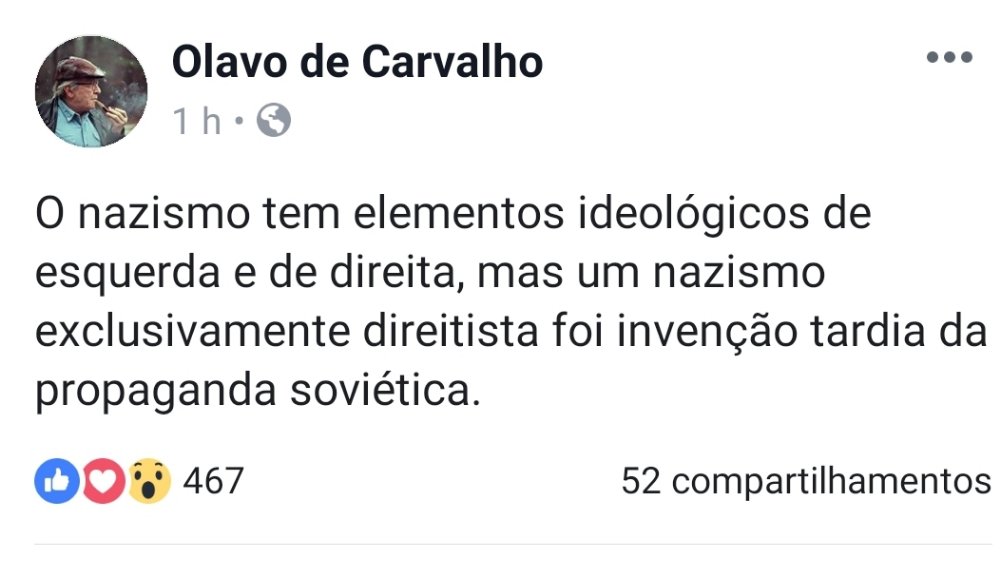The width and height of the screenshot is (1000, 561).
Task: Open Olavo de Carvalho's profile picture
Action: [x=91, y=91]
